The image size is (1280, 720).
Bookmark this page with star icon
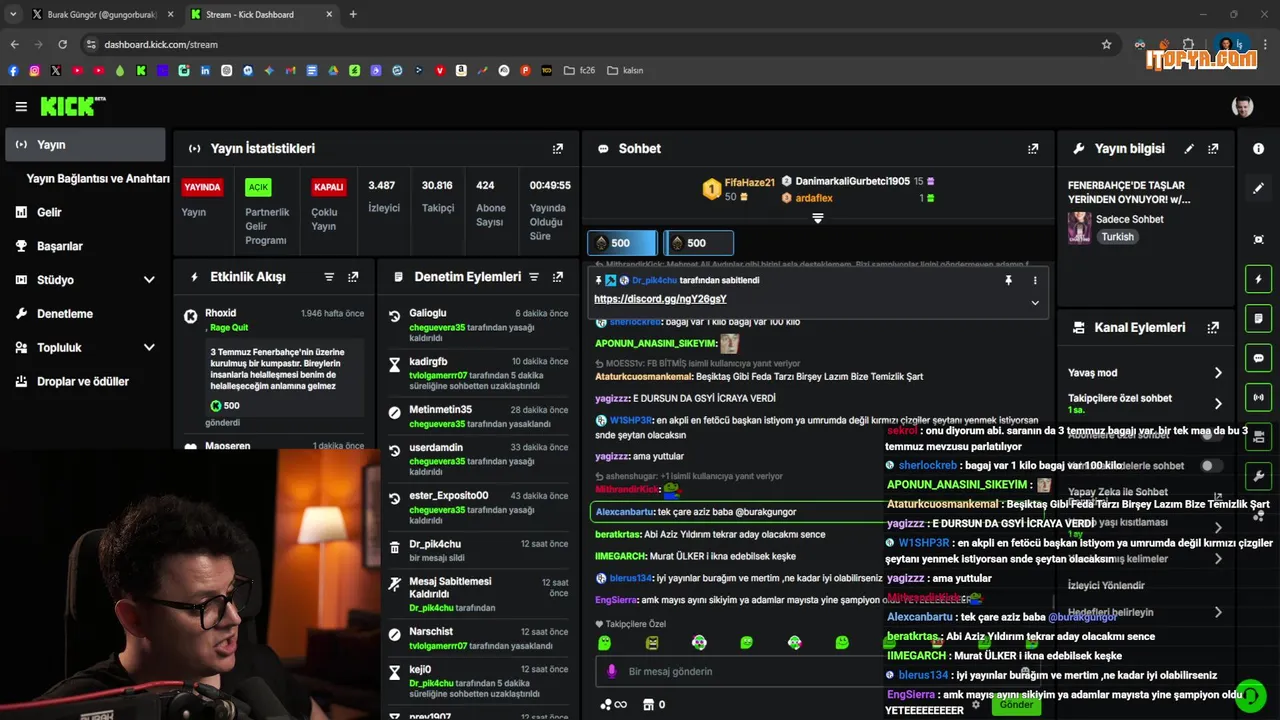[x=1106, y=44]
